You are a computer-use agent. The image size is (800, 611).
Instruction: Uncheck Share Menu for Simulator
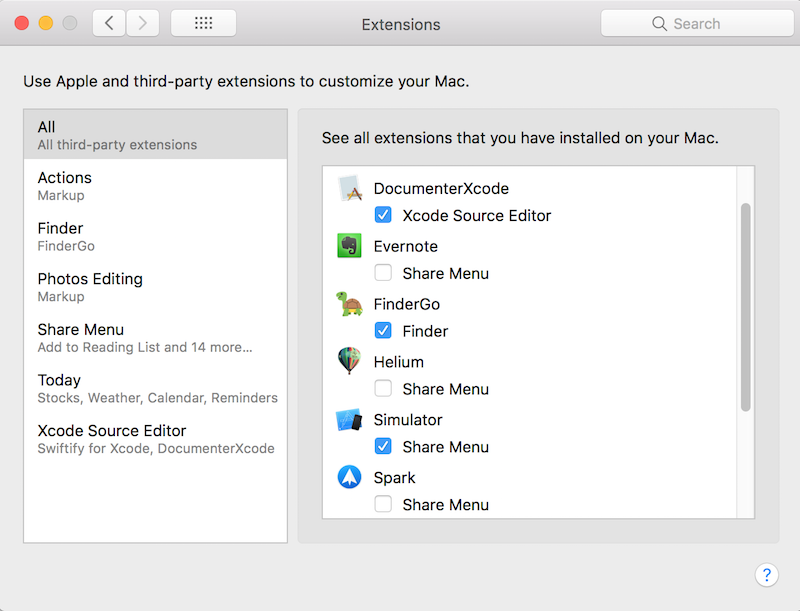(x=383, y=446)
